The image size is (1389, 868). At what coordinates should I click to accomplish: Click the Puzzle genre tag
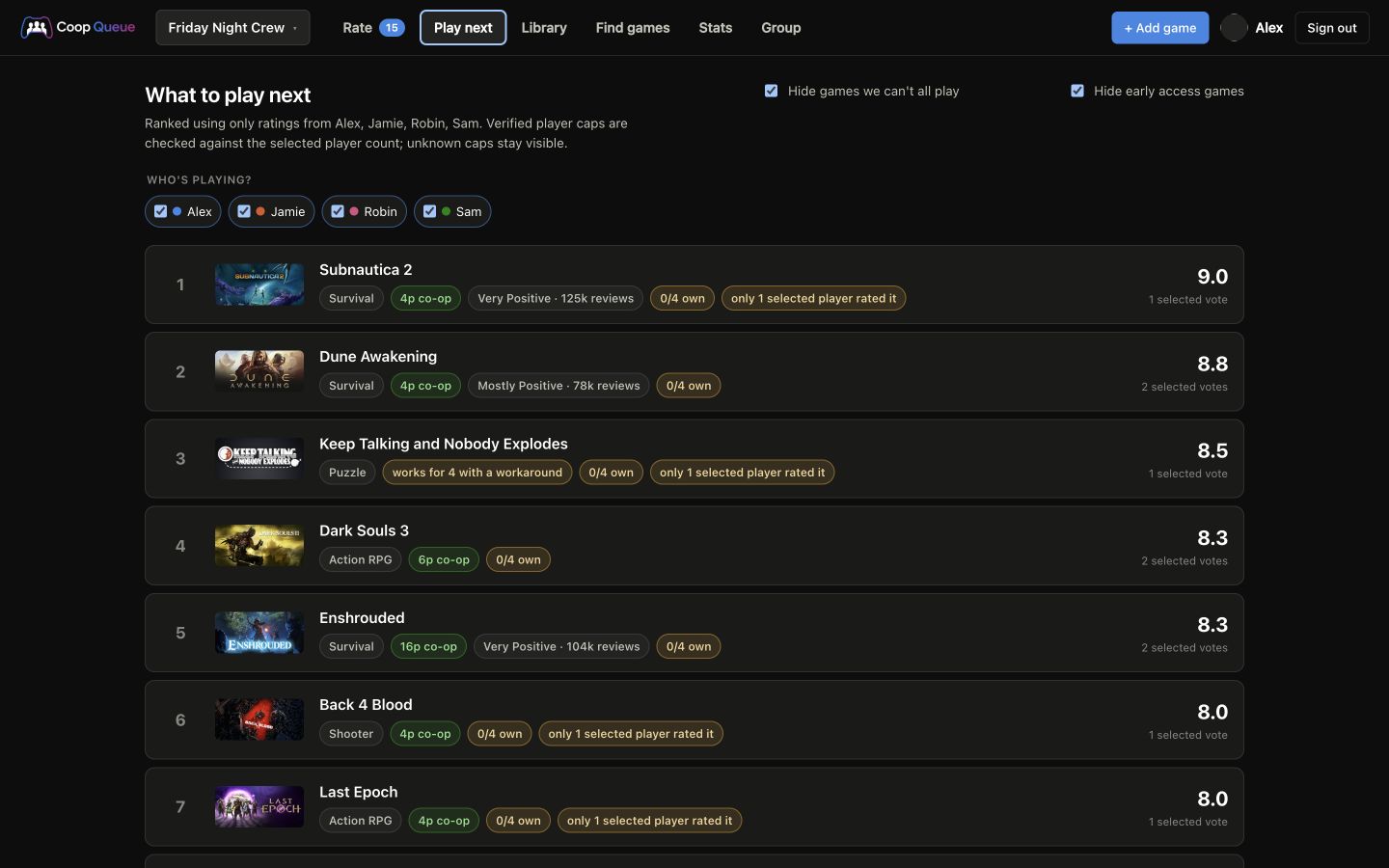pyautogui.click(x=347, y=473)
